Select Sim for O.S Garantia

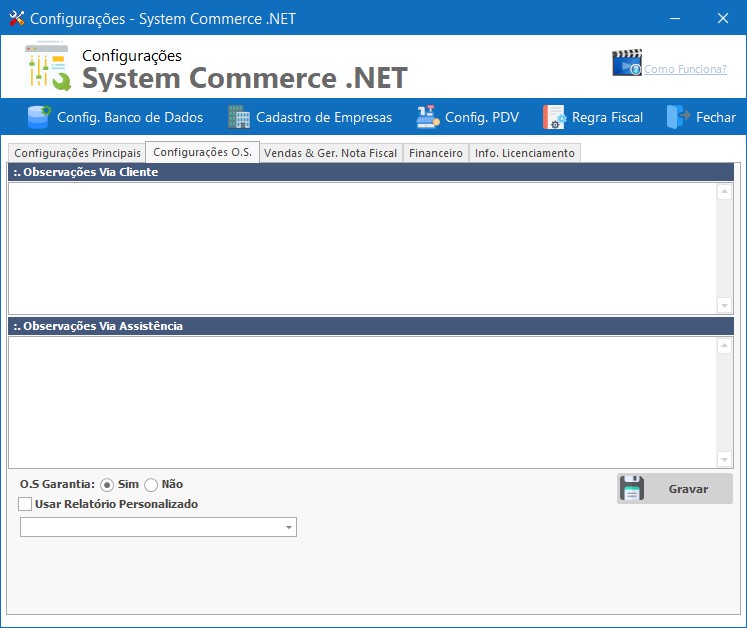107,485
